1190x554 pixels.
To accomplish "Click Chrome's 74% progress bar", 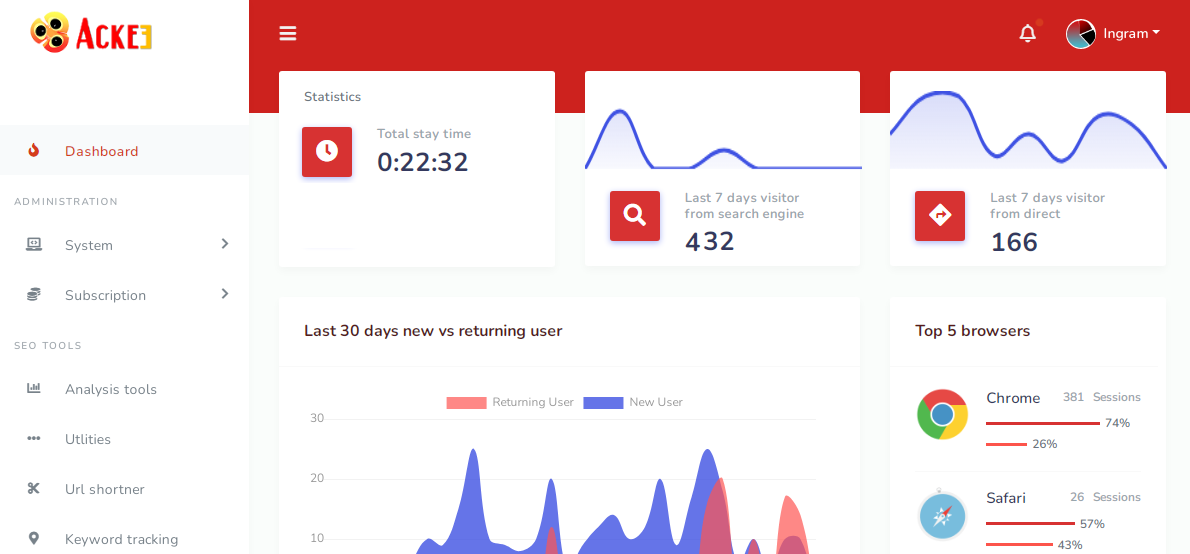I will click(1042, 423).
